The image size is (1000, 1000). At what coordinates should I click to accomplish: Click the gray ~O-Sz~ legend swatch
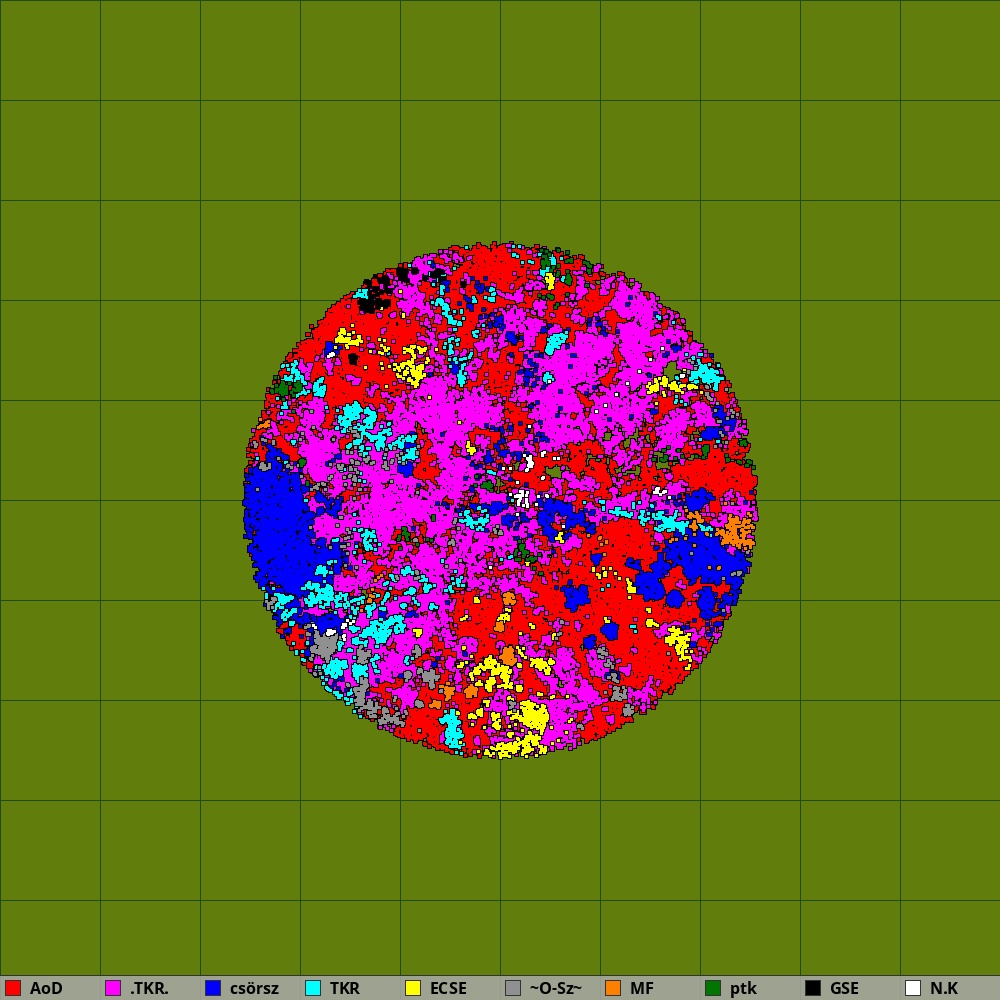coord(513,988)
